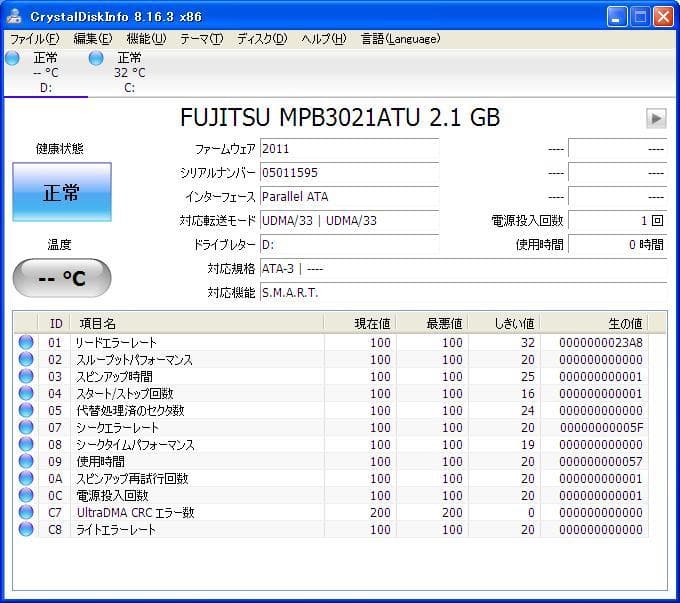Click status orb for ID 04 スタート/ストップ回数
Image resolution: width=680 pixels, height=603 pixels.
[26, 393]
